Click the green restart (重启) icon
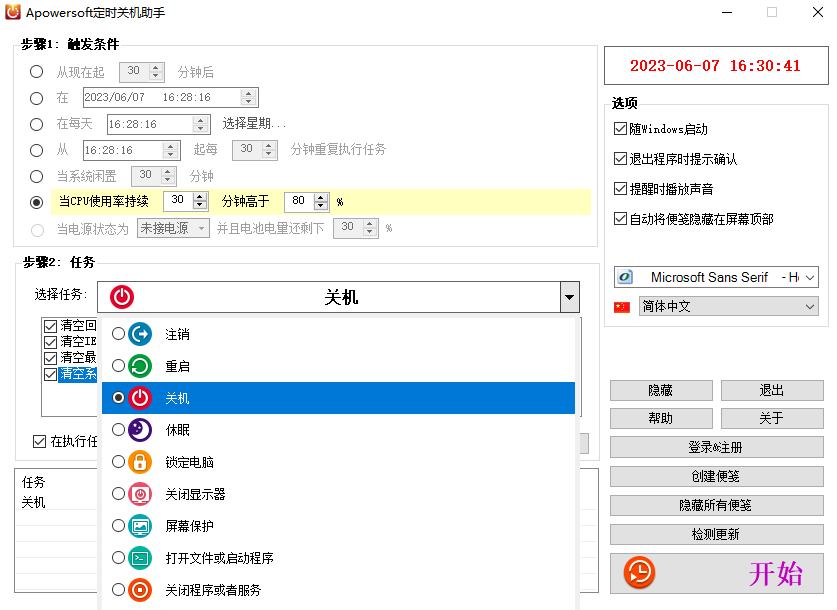The height and width of the screenshot is (610, 837). tap(140, 366)
